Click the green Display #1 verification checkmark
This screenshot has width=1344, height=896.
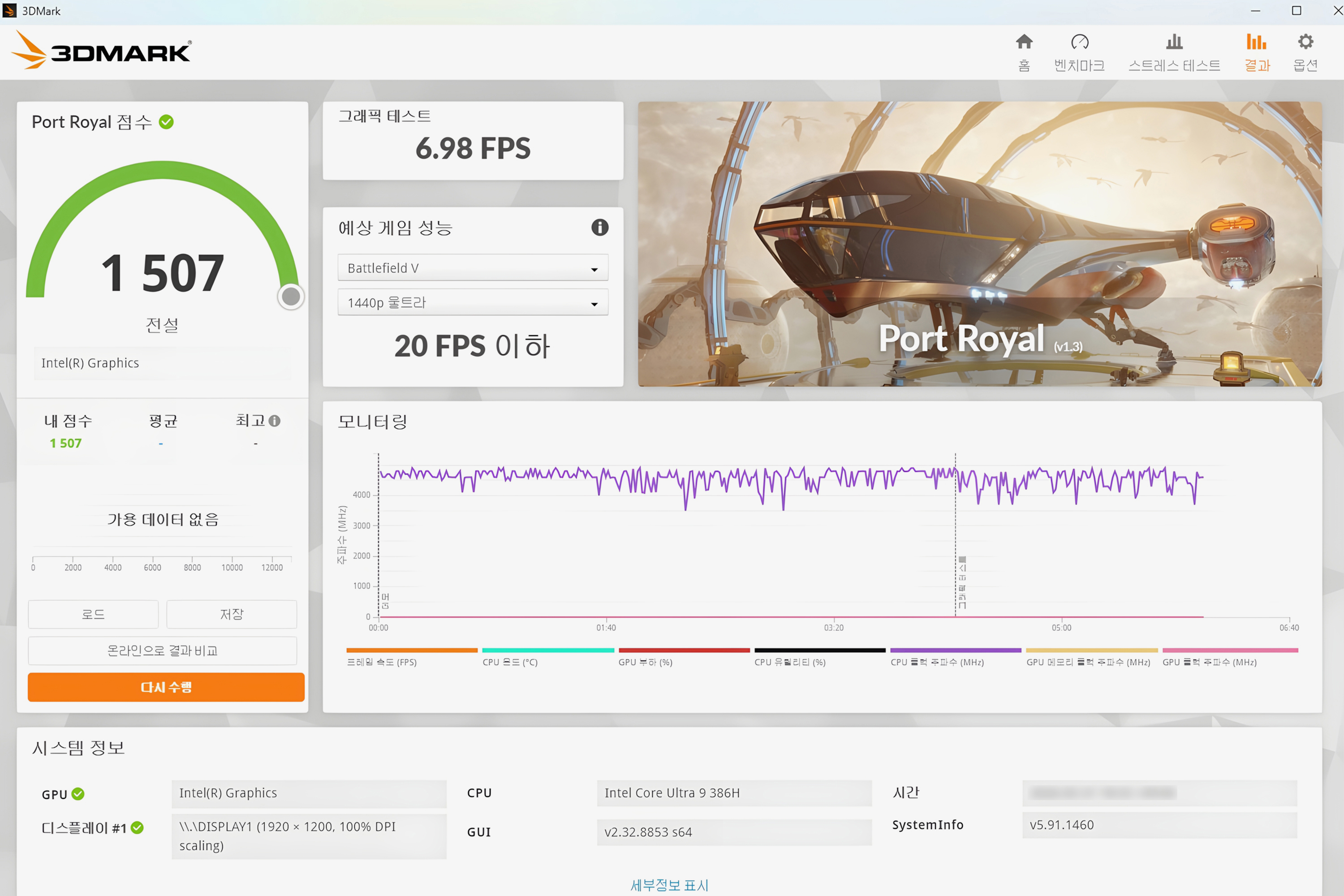coord(137,827)
